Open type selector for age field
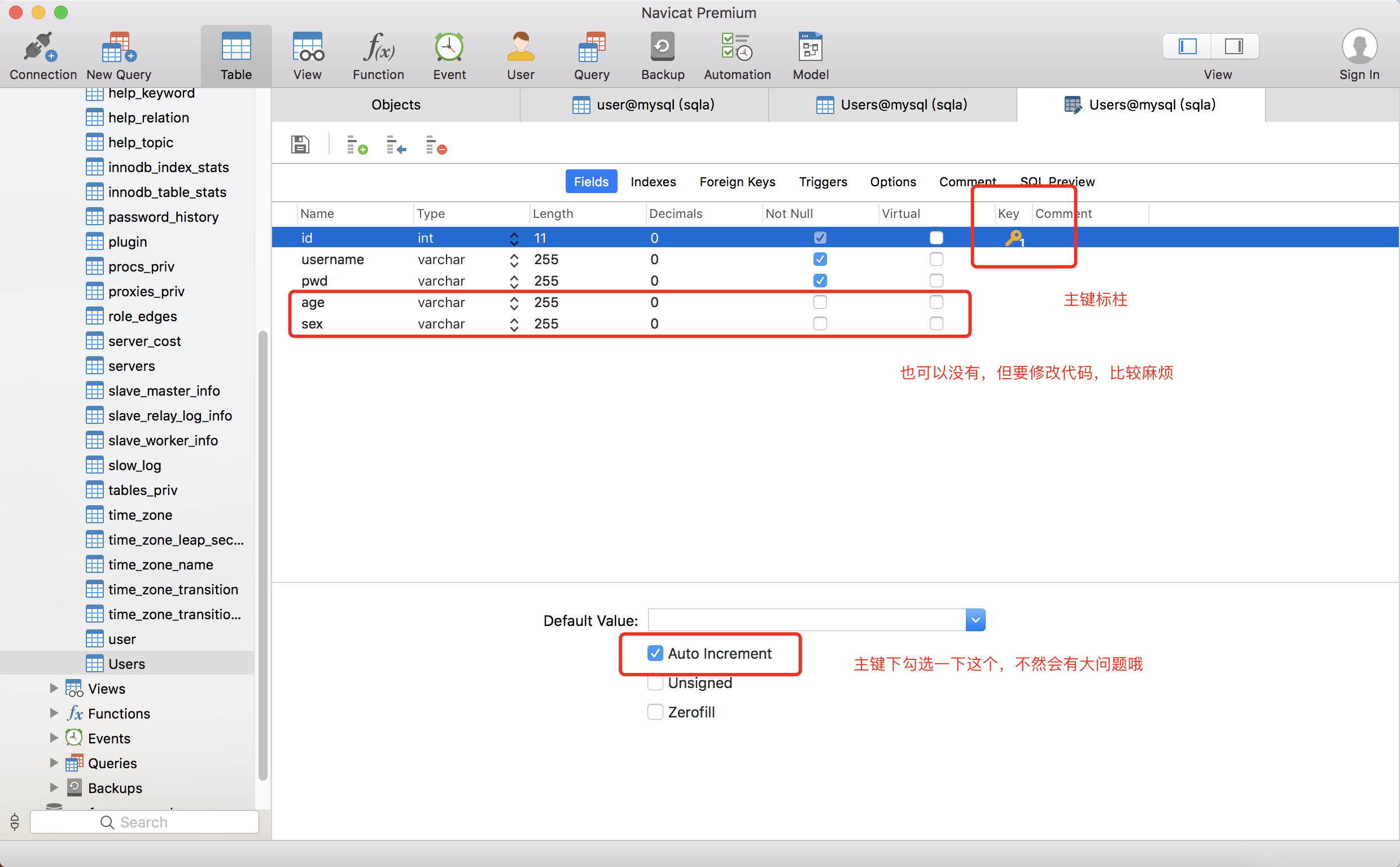1400x867 pixels. pos(514,303)
